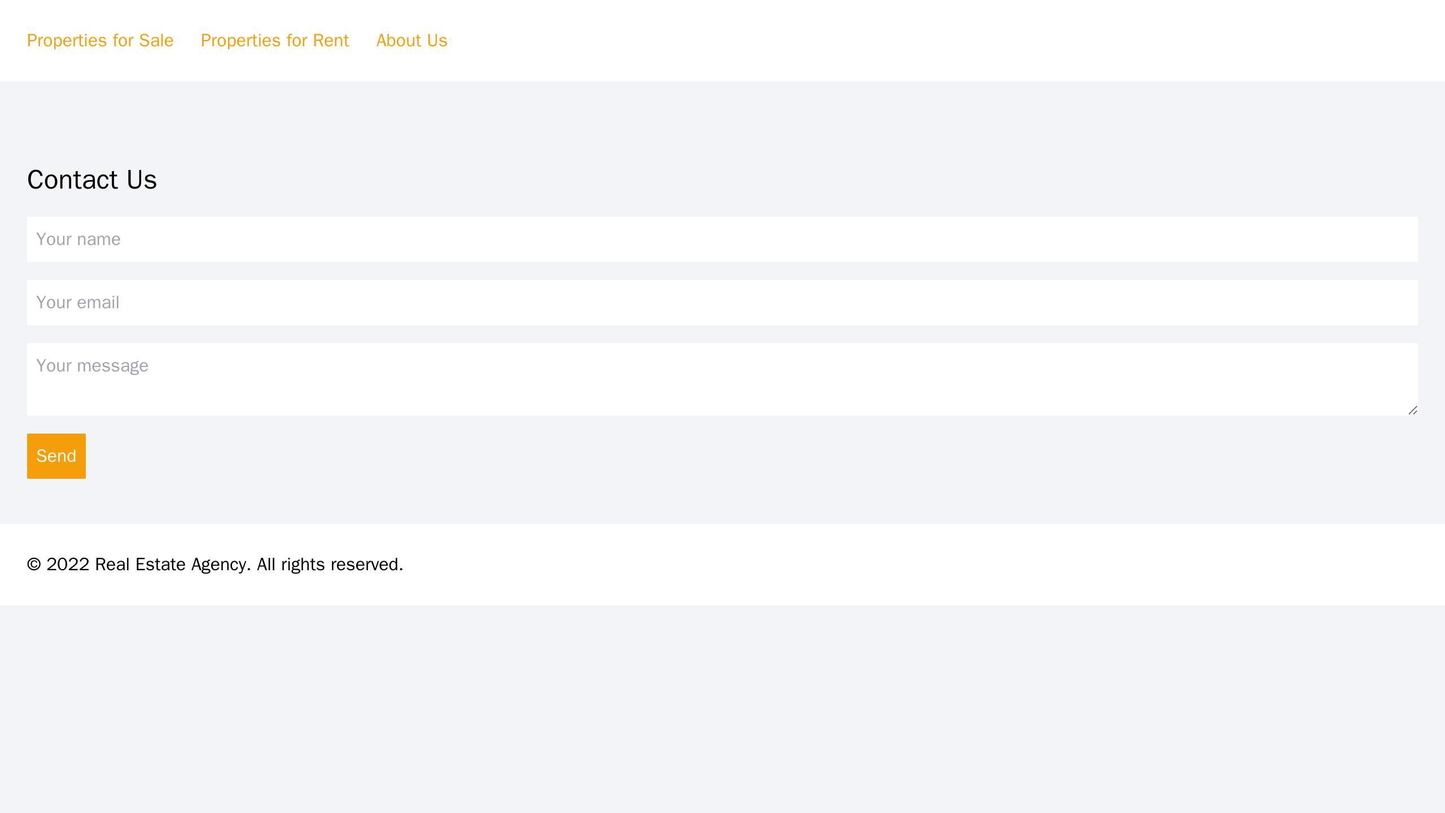The width and height of the screenshot is (1445, 813).
Task: Open the About Us page
Action: (411, 40)
